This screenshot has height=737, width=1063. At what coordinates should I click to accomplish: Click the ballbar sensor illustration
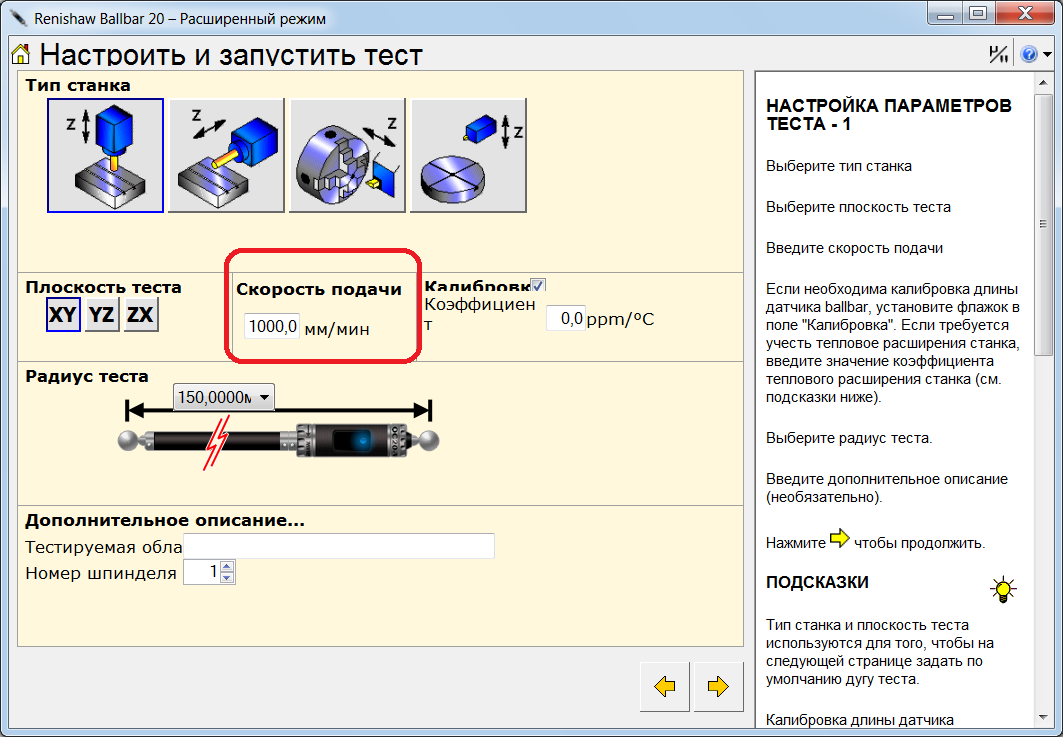[x=279, y=441]
